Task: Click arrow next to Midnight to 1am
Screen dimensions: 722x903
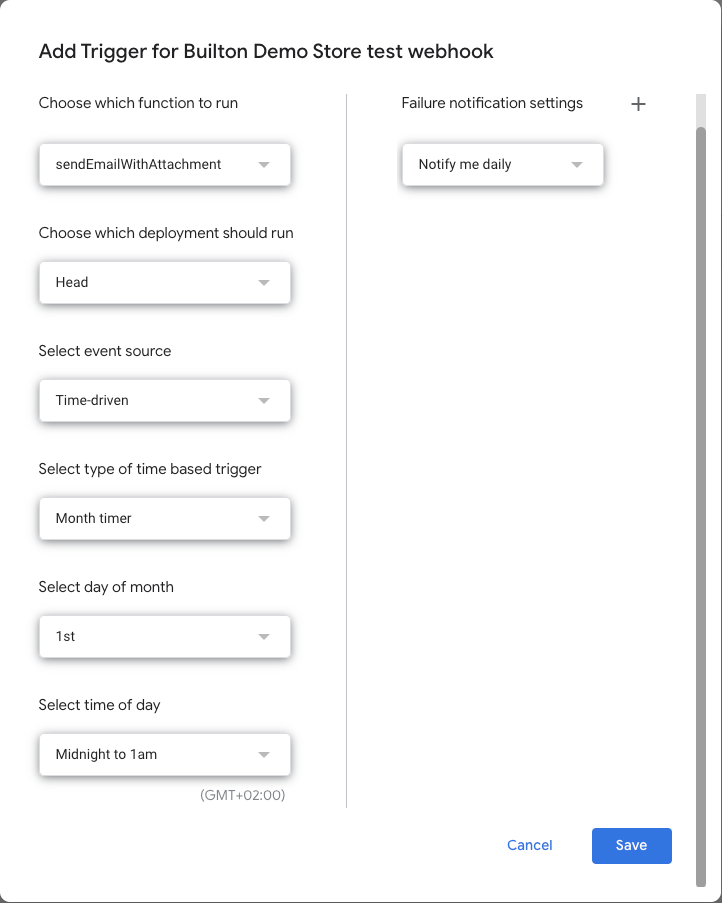Action: (264, 755)
